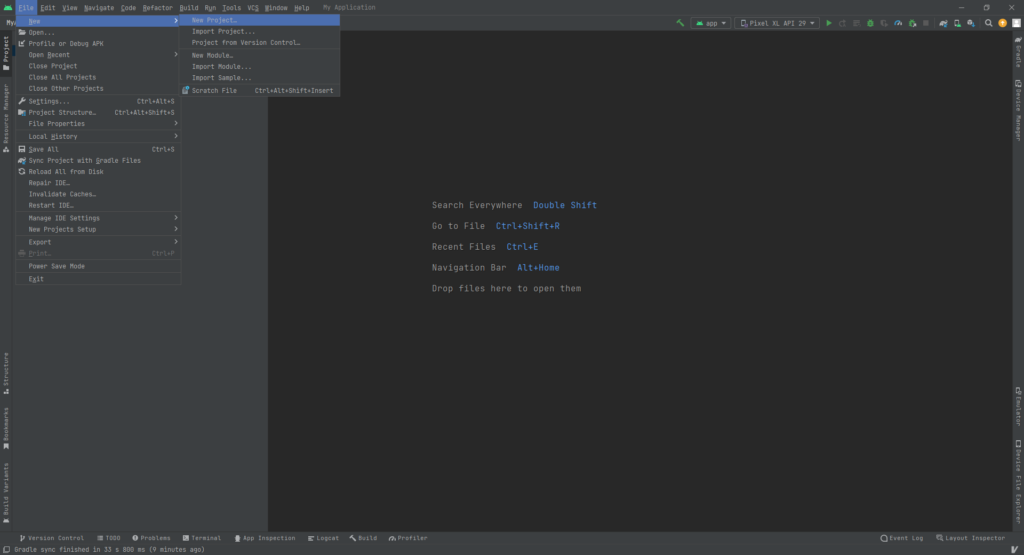Open Project Structure… from the File menu

(x=98, y=112)
